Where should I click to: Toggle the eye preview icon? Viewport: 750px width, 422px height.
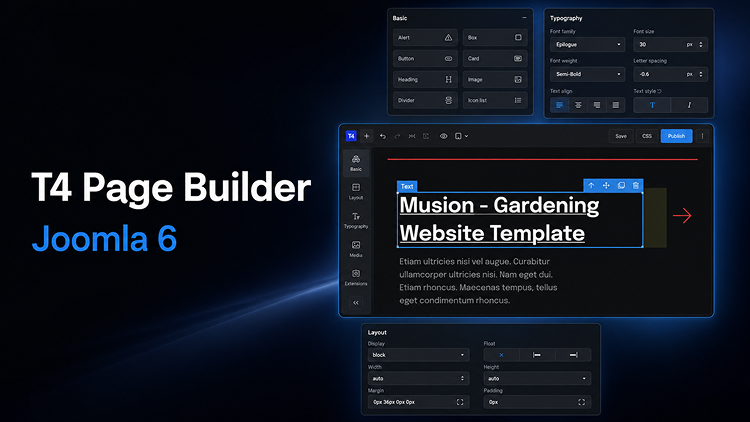click(444, 136)
